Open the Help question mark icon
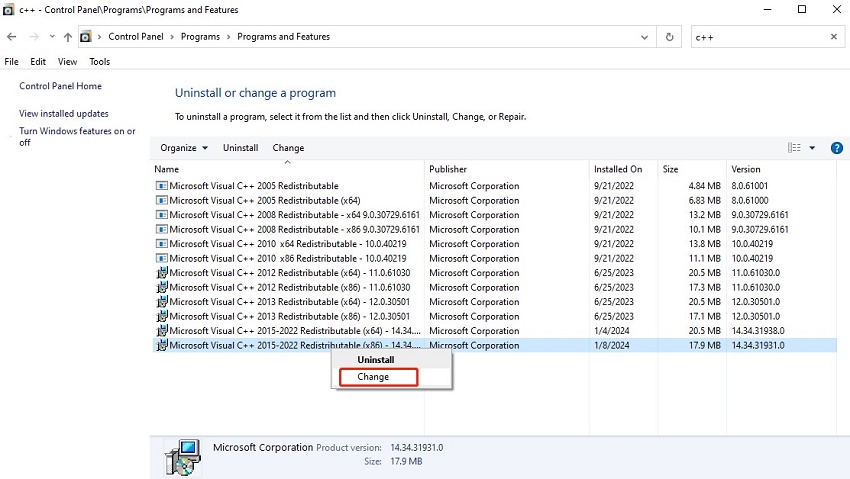The height and width of the screenshot is (479, 850). point(836,148)
